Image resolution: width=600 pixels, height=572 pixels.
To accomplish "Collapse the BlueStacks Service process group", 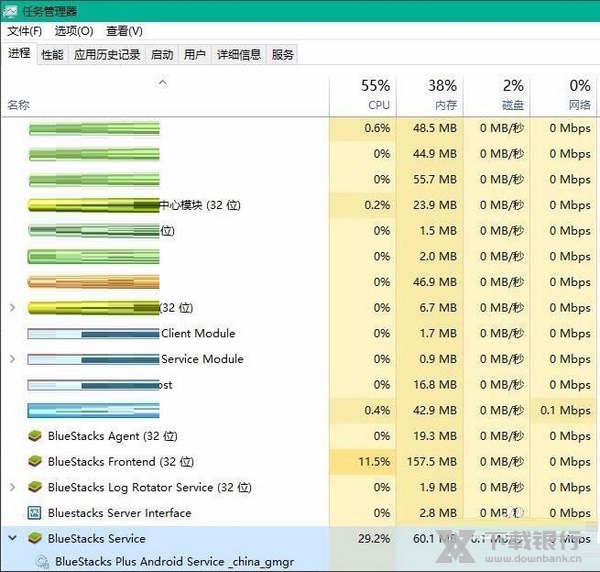I will pyautogui.click(x=12, y=539).
